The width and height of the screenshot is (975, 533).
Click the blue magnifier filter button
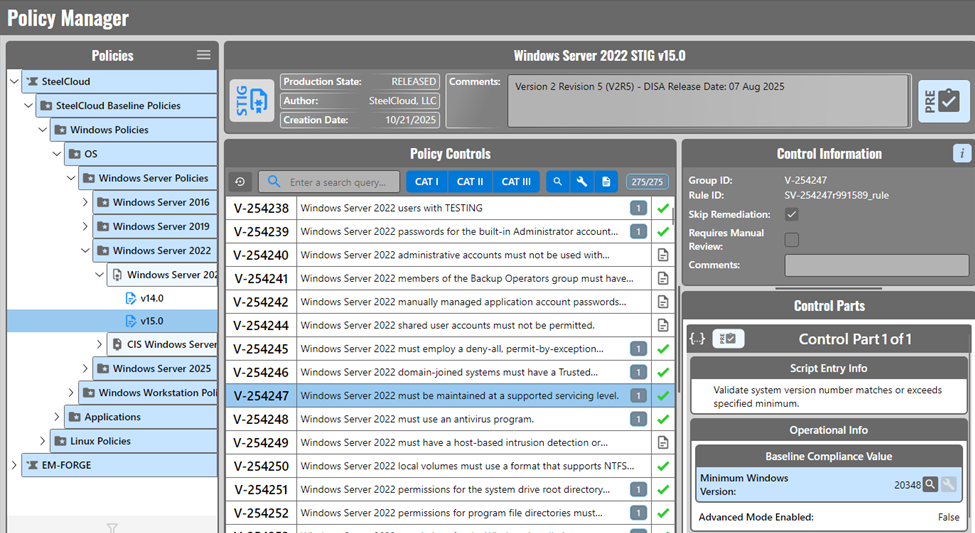click(558, 182)
